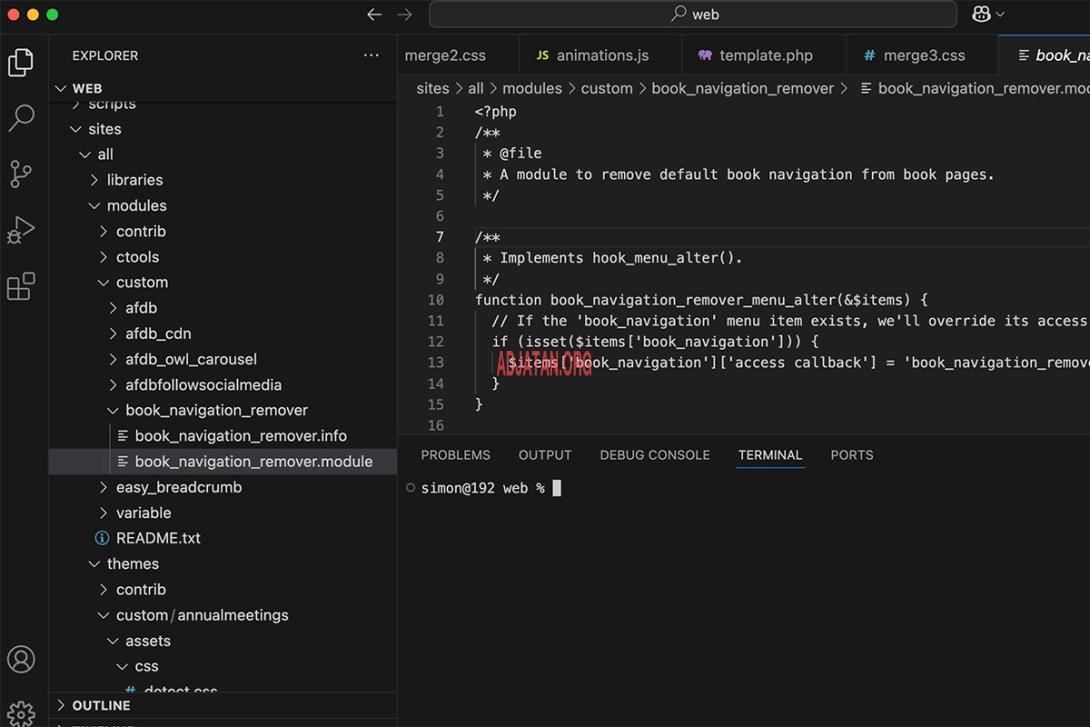Click inside the top search bar

[x=693, y=14]
